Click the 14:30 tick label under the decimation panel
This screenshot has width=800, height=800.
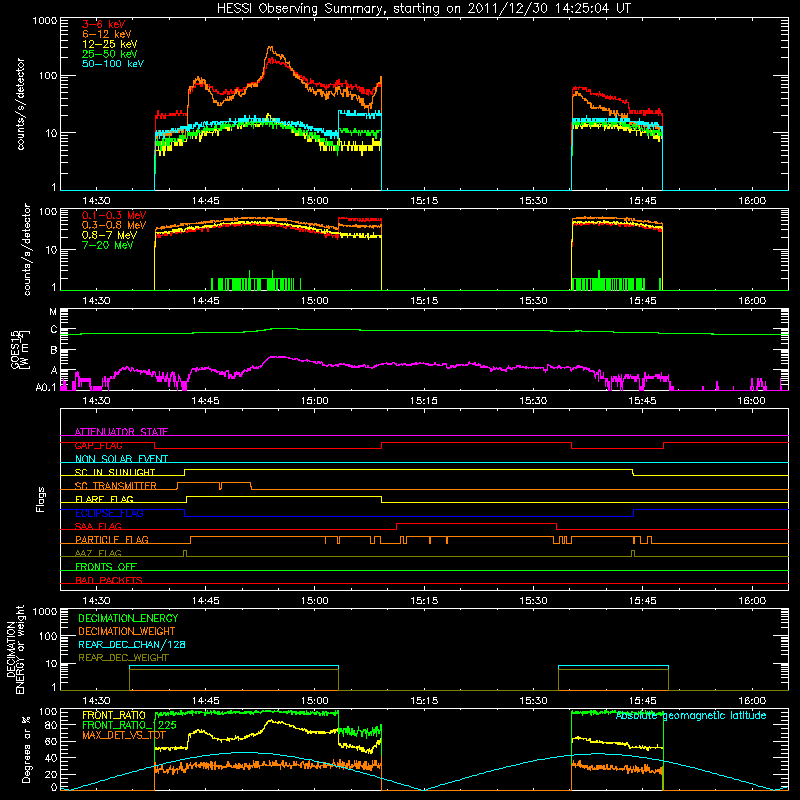(96, 701)
